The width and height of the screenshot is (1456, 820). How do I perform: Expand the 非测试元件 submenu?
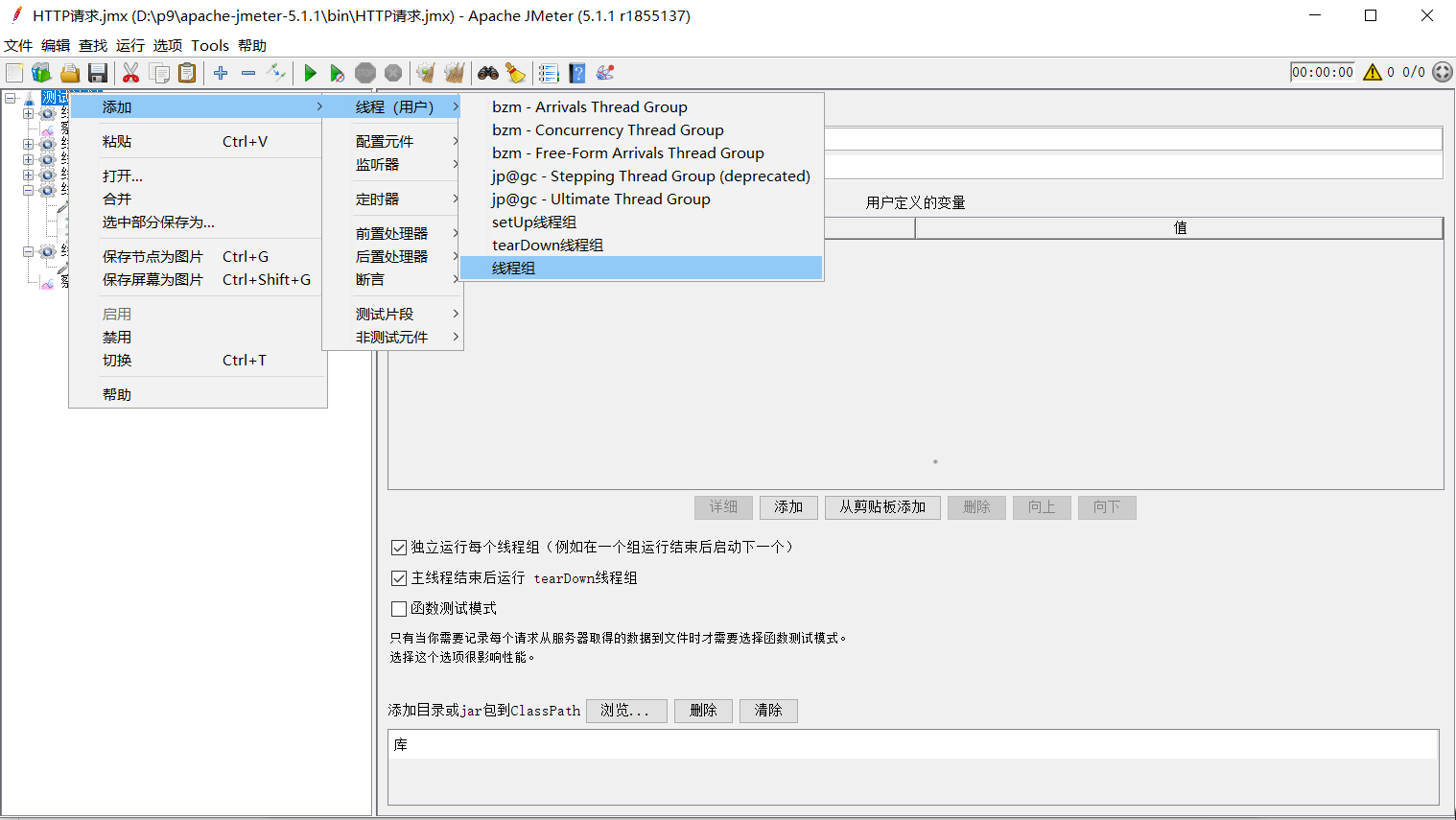click(x=392, y=337)
